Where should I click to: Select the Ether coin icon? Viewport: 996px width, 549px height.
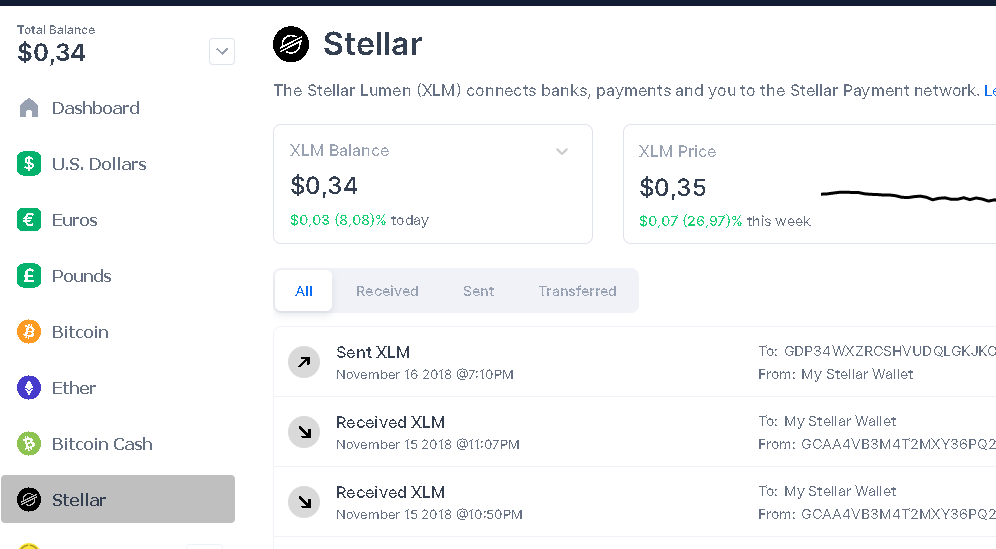[x=29, y=388]
